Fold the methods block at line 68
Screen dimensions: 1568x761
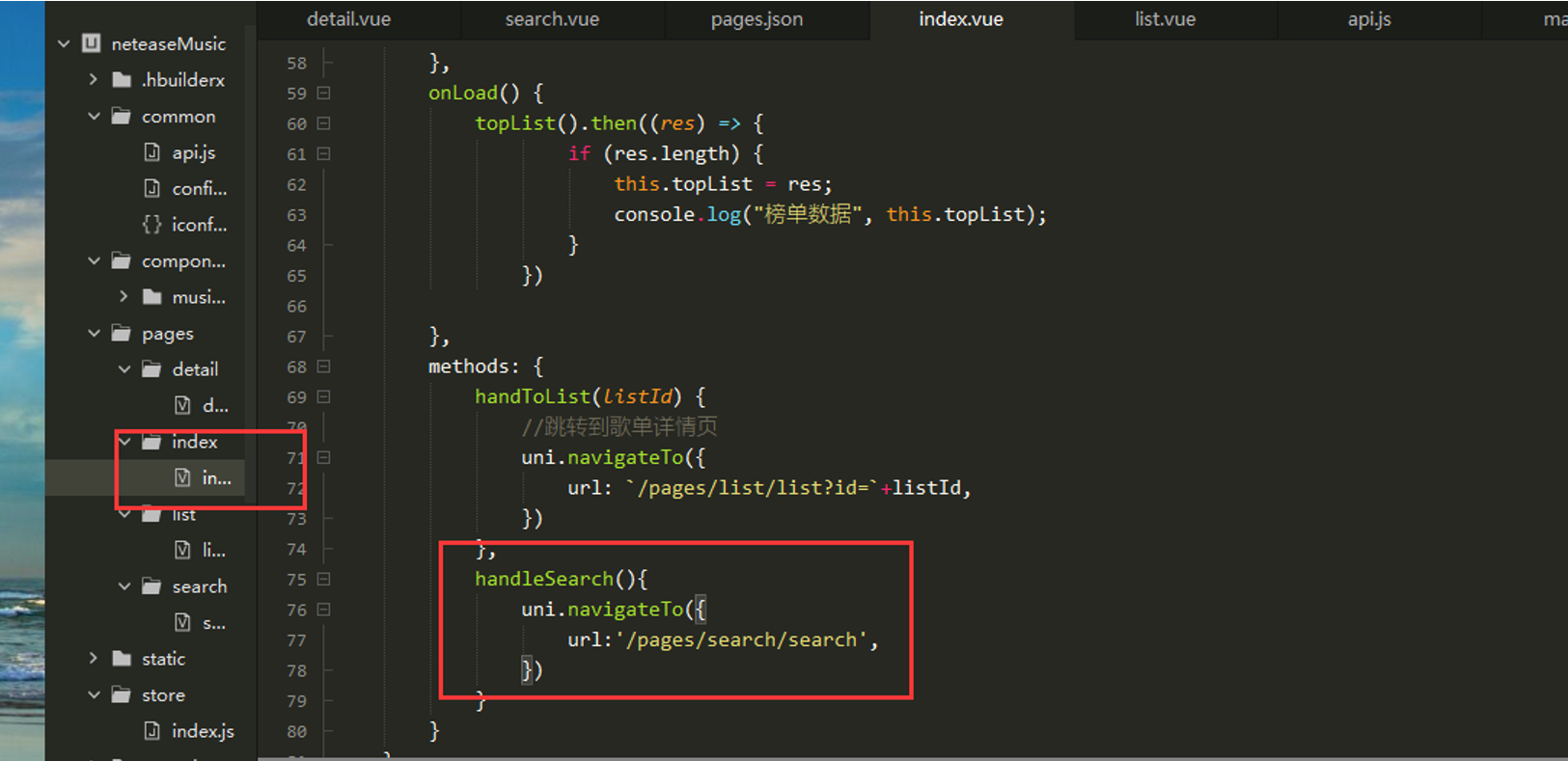coord(324,367)
